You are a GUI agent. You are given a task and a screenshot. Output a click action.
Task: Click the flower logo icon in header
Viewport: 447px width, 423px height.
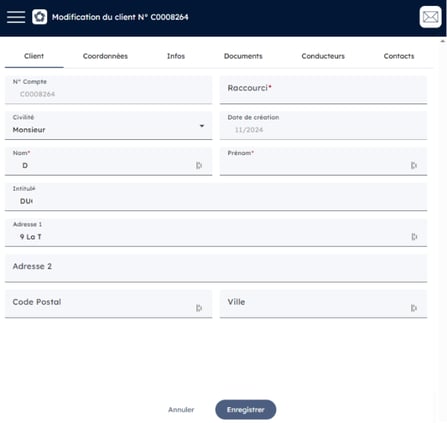pos(39,17)
